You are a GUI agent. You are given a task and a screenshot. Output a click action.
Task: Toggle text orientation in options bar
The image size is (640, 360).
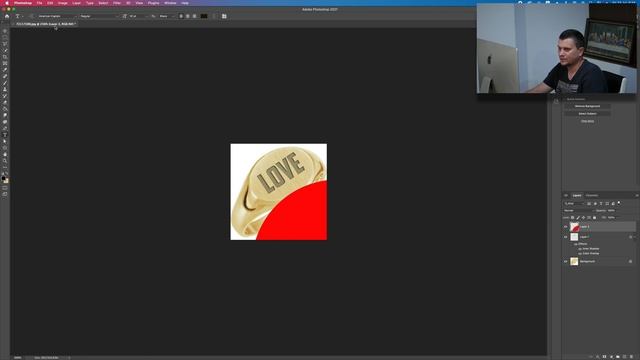(31, 16)
